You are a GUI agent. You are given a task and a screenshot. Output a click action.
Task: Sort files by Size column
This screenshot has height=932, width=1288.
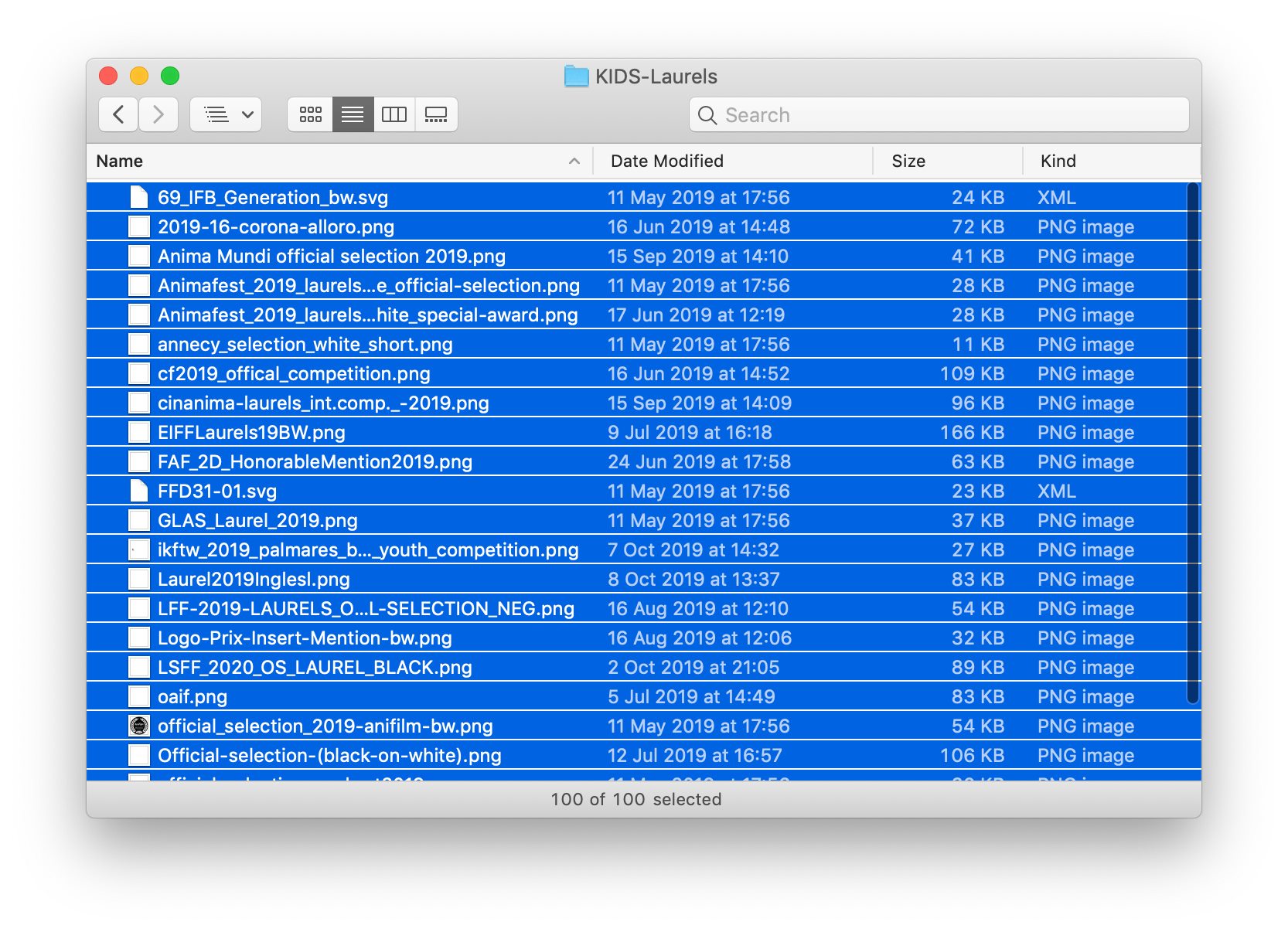click(908, 161)
